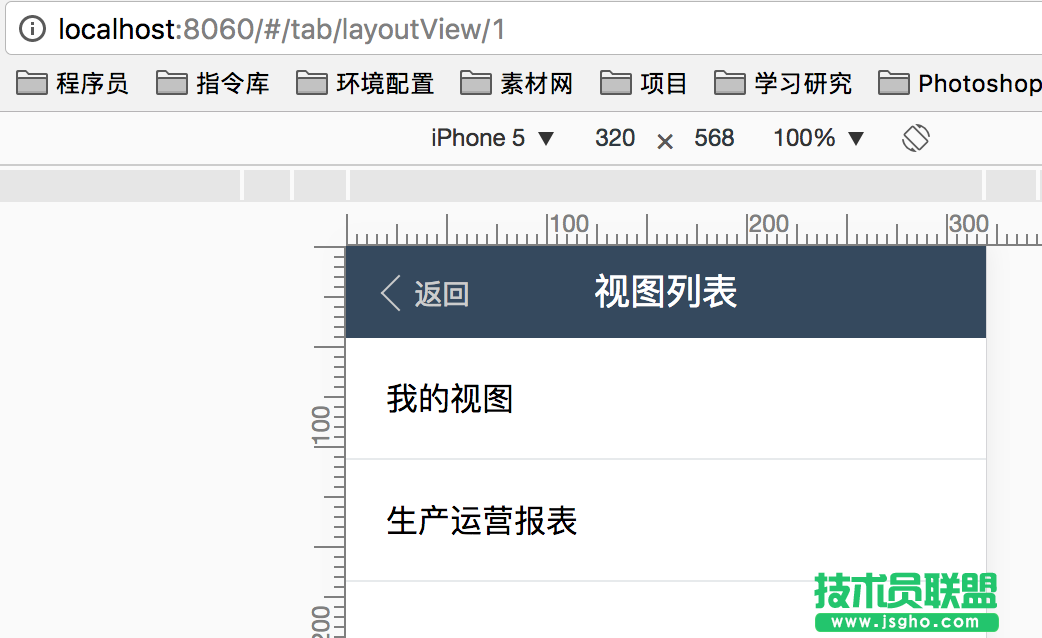Viewport: 1042px width, 638px height.
Task: Expand the iPhone 5 device dropdown
Action: click(492, 138)
